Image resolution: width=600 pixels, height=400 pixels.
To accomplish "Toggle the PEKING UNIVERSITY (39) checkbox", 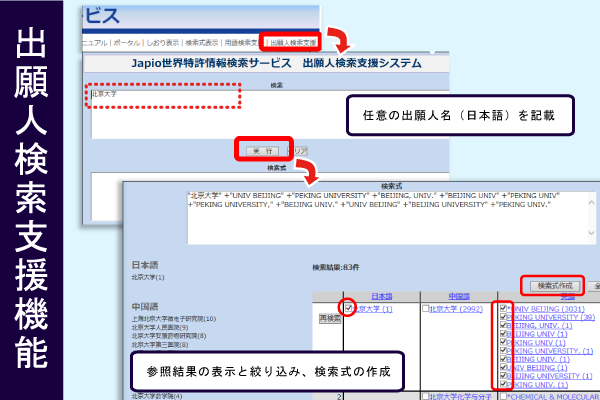I will (x=503, y=319).
